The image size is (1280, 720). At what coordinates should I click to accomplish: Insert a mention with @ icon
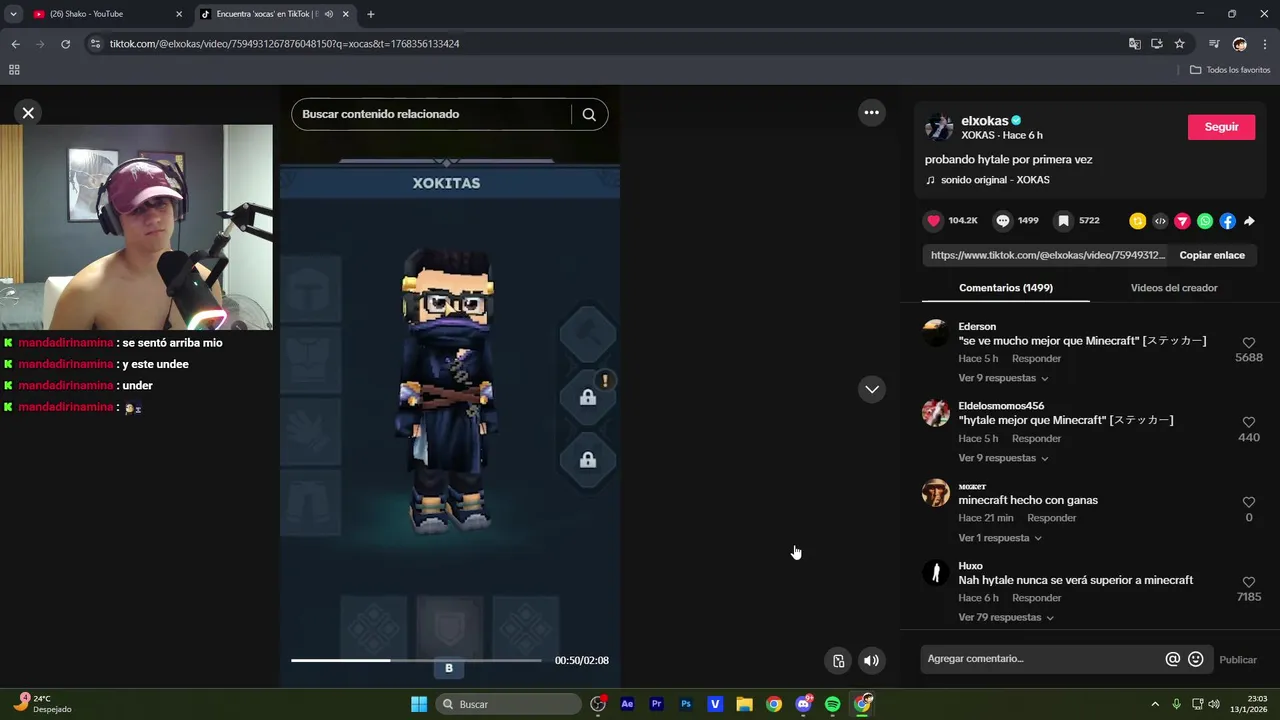click(1173, 659)
